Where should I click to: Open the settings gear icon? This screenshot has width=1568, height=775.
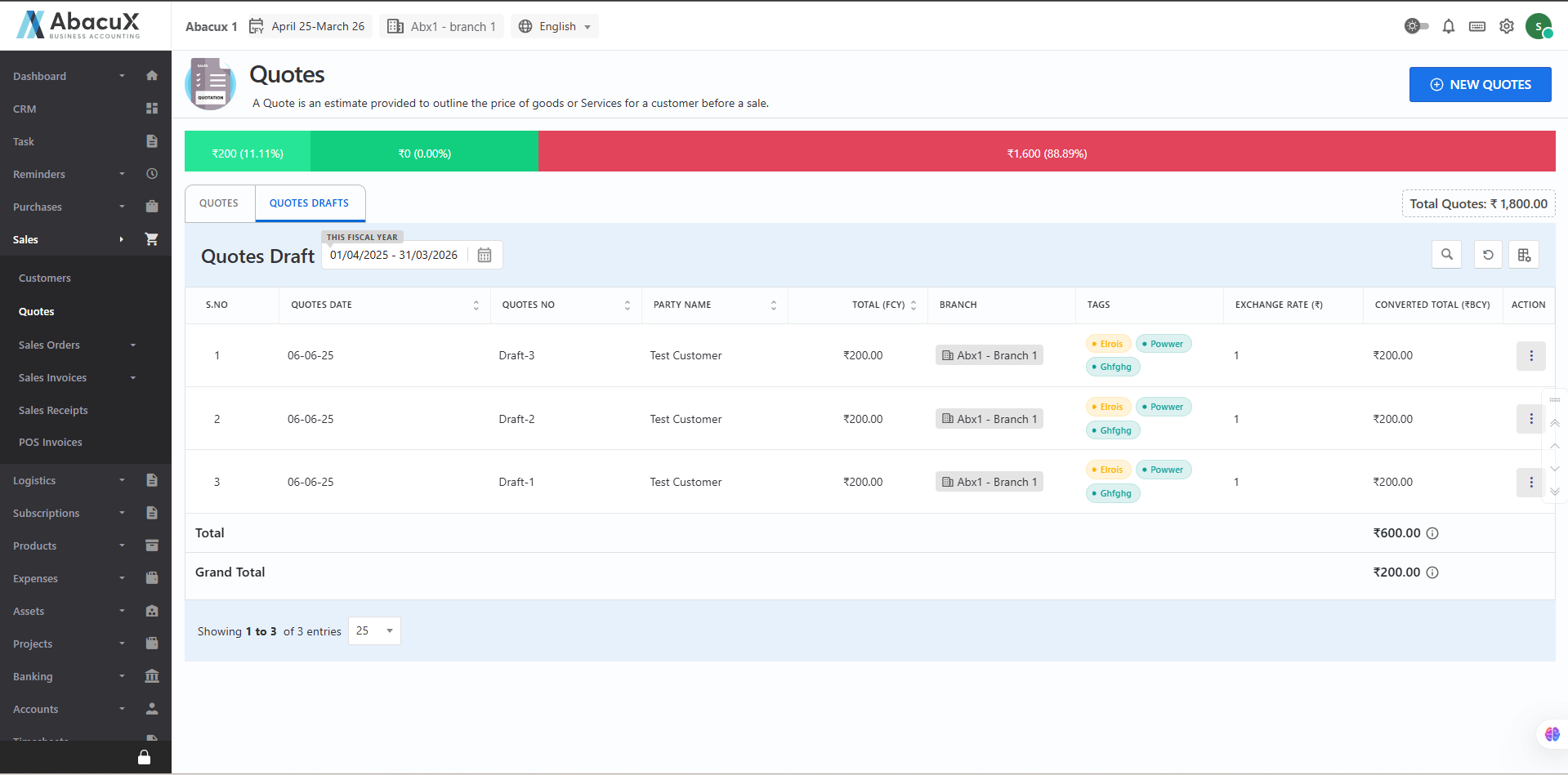pos(1506,26)
